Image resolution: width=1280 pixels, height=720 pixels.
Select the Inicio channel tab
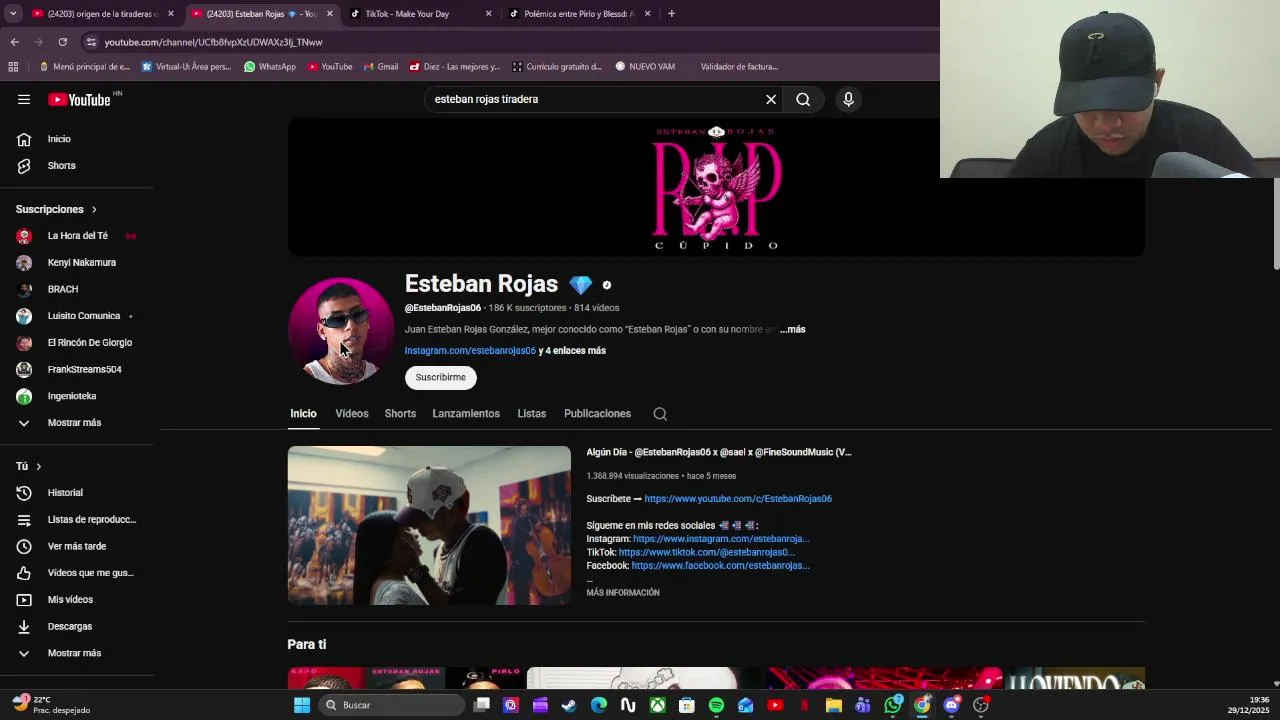click(303, 414)
